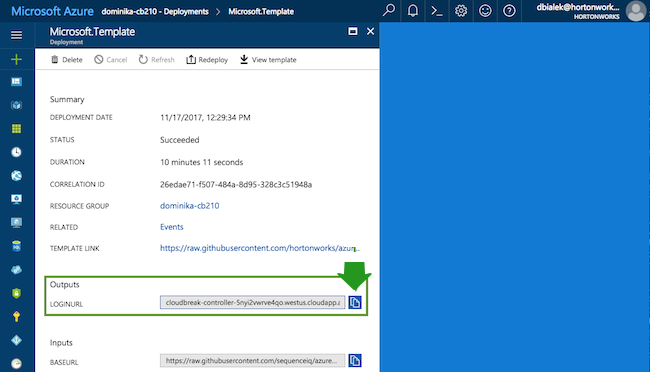The height and width of the screenshot is (372, 650).
Task: Click the Summary section heading
Action: coord(67,100)
